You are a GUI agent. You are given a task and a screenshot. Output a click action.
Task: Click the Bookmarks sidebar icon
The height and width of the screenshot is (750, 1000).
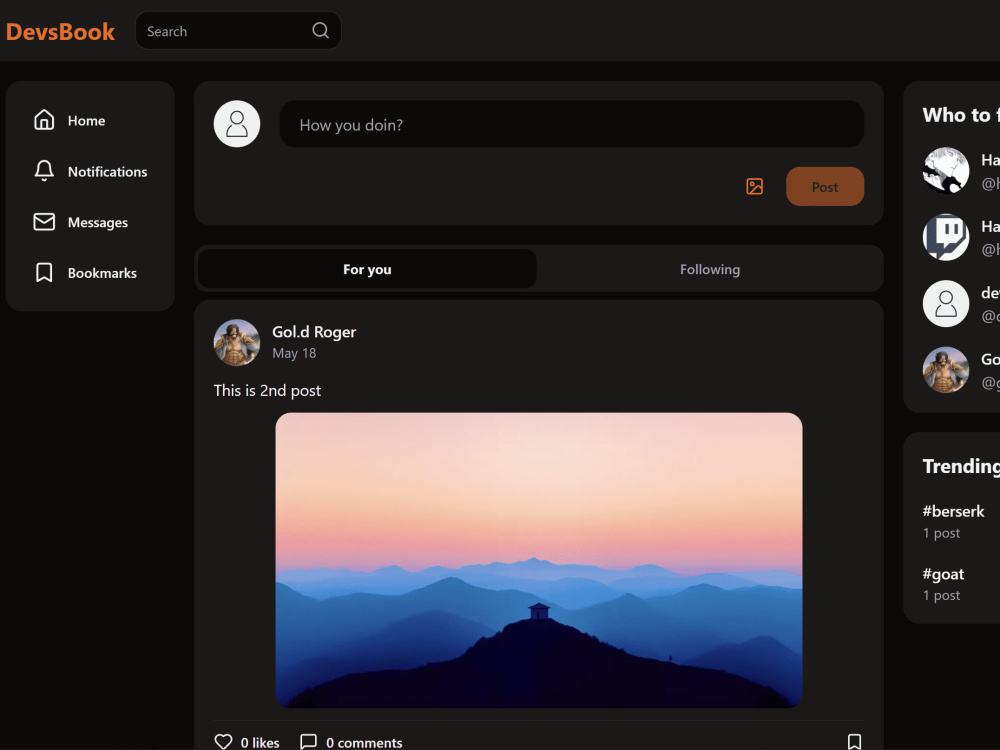pyautogui.click(x=44, y=273)
